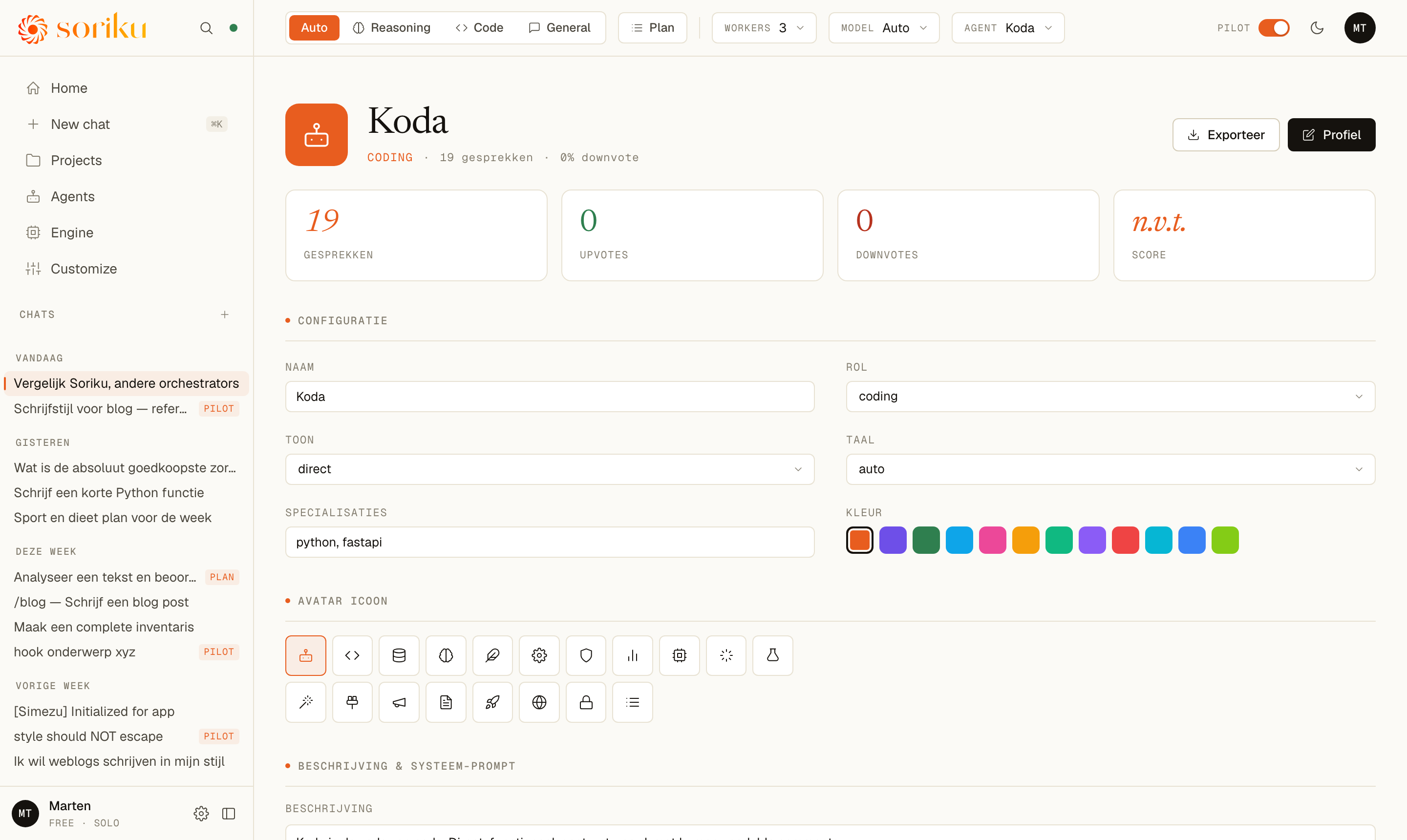The height and width of the screenshot is (840, 1407).
Task: Open chat "[Simezu] Initialized for app"
Action: [126, 712]
